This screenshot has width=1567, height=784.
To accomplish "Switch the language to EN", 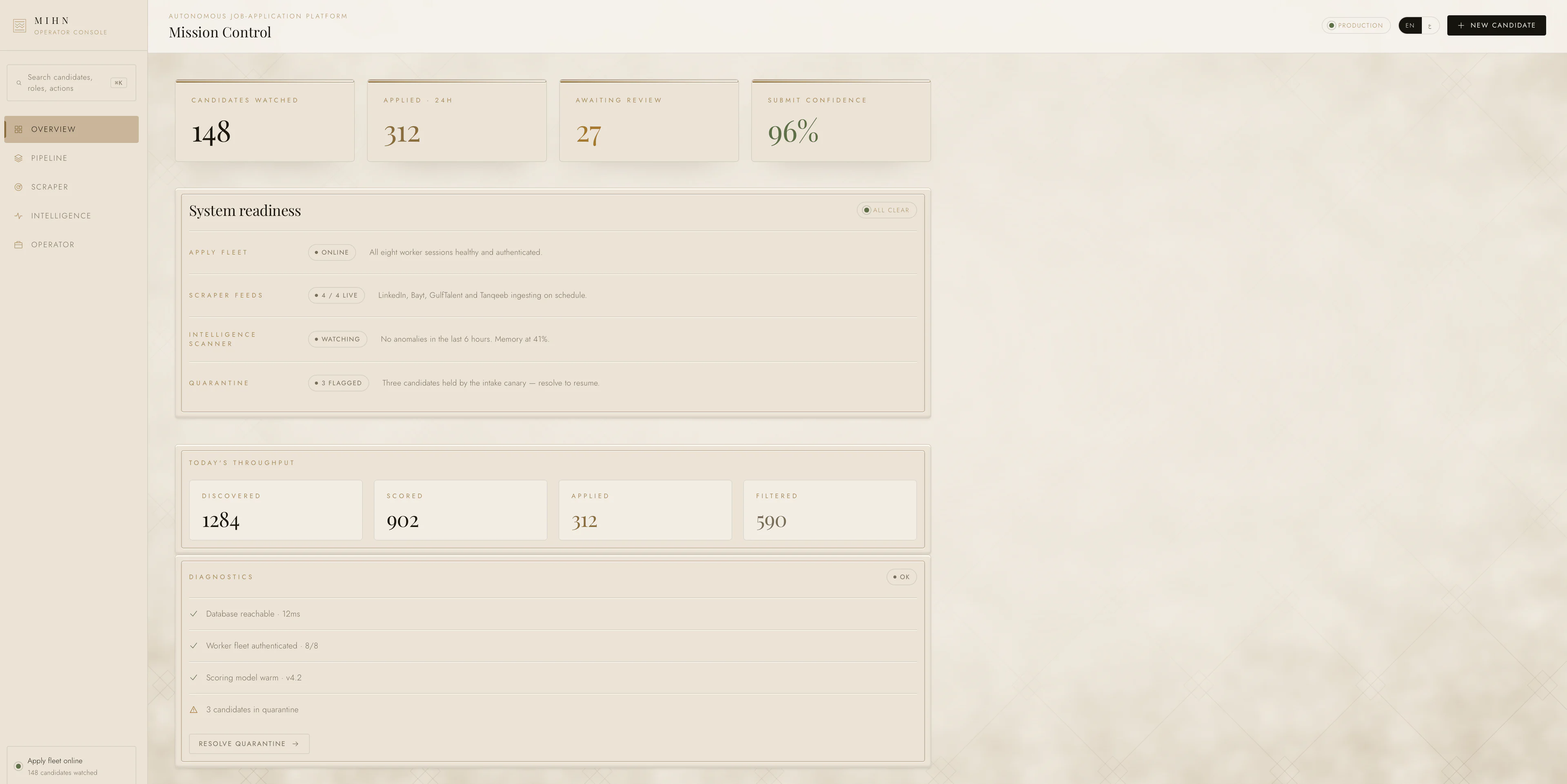I will (1410, 26).
